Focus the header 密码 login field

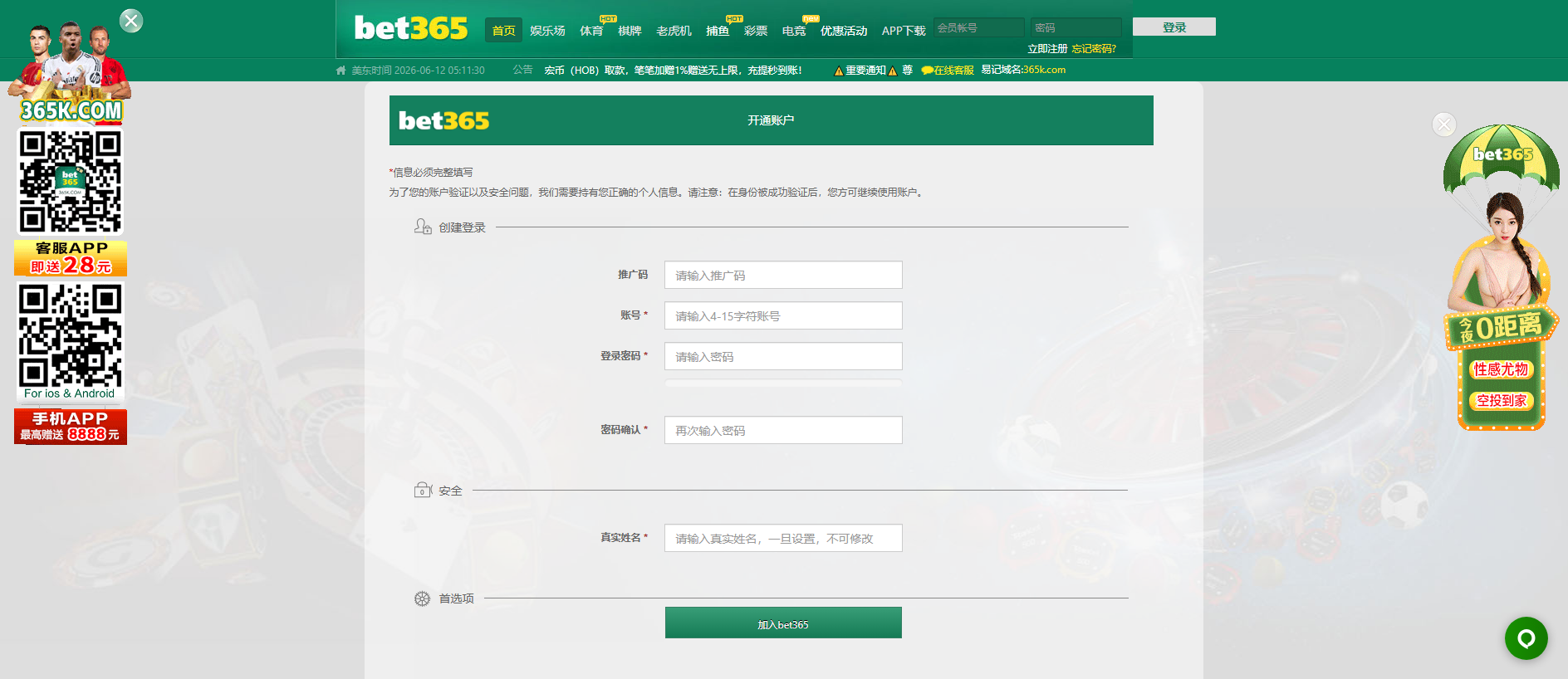pyautogui.click(x=1076, y=27)
